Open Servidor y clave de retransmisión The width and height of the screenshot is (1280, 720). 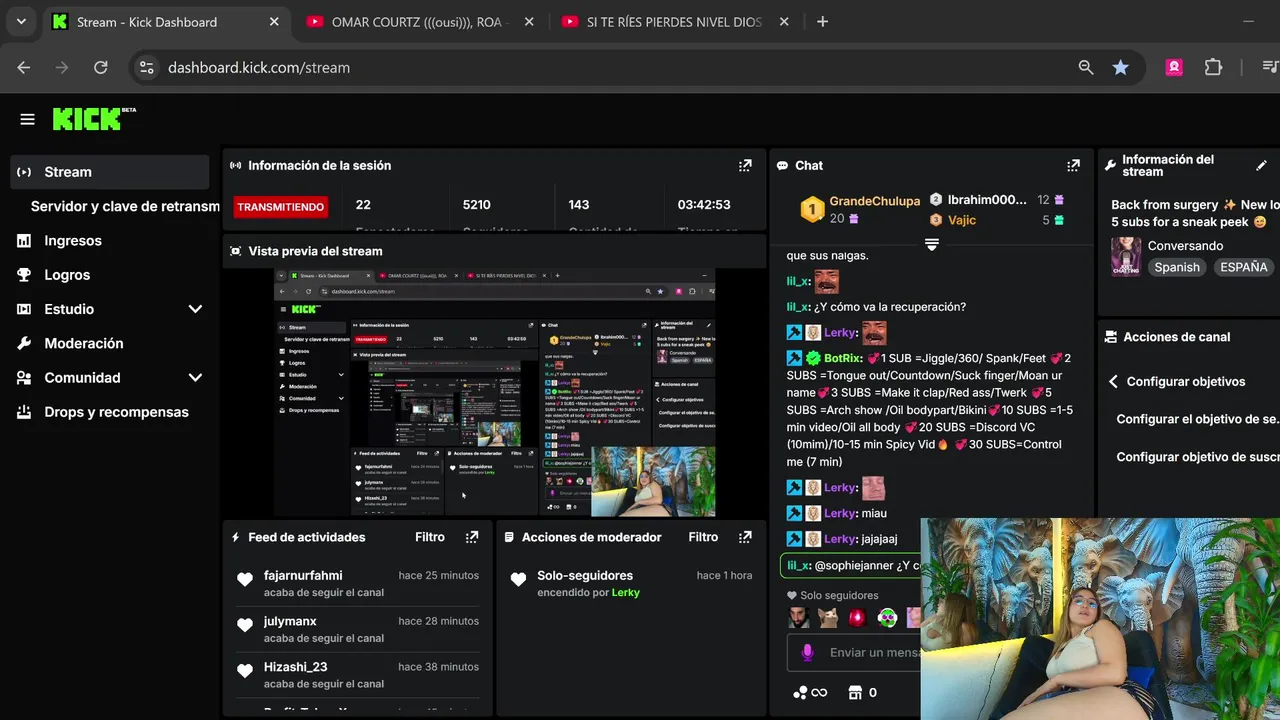tap(125, 206)
